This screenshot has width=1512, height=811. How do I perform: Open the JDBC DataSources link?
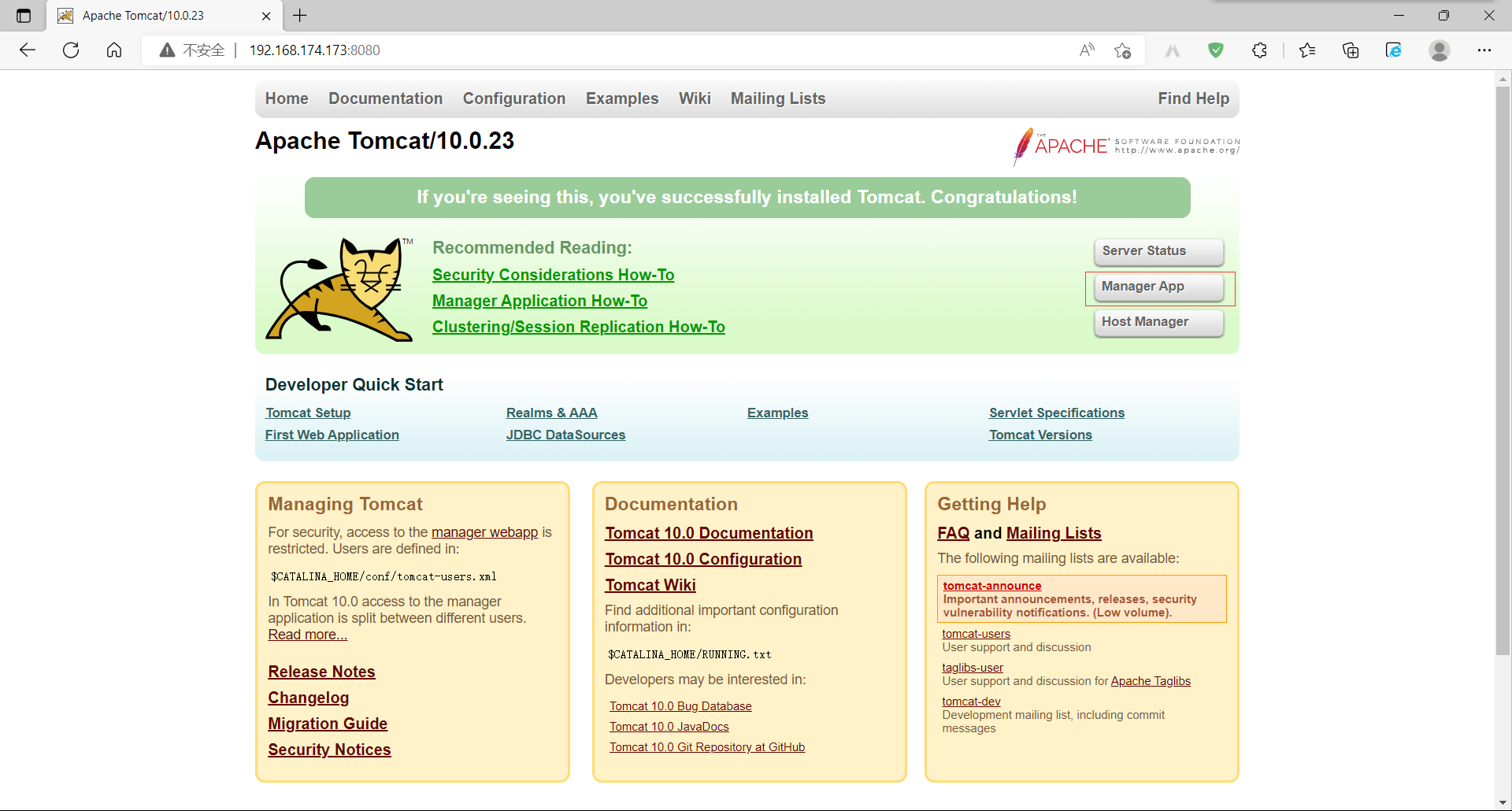[565, 435]
